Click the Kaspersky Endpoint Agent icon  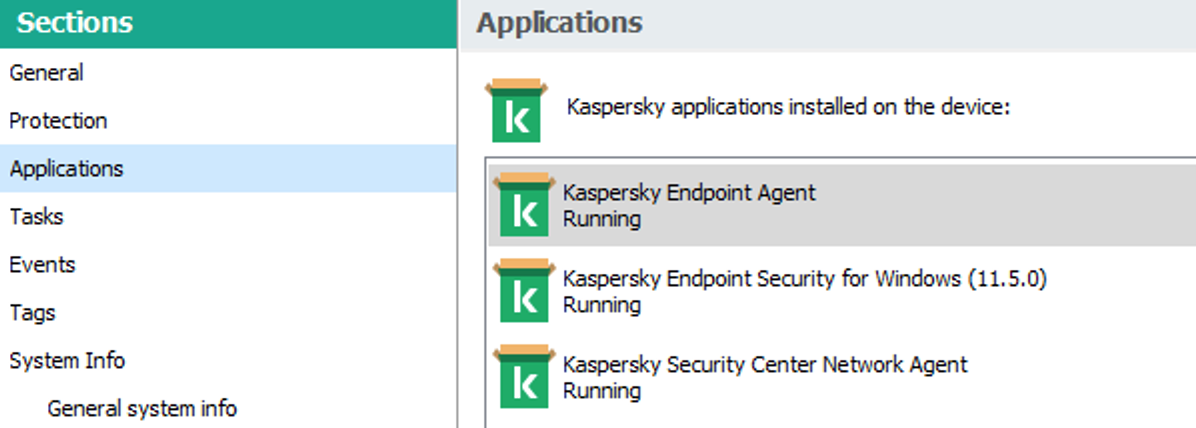524,204
